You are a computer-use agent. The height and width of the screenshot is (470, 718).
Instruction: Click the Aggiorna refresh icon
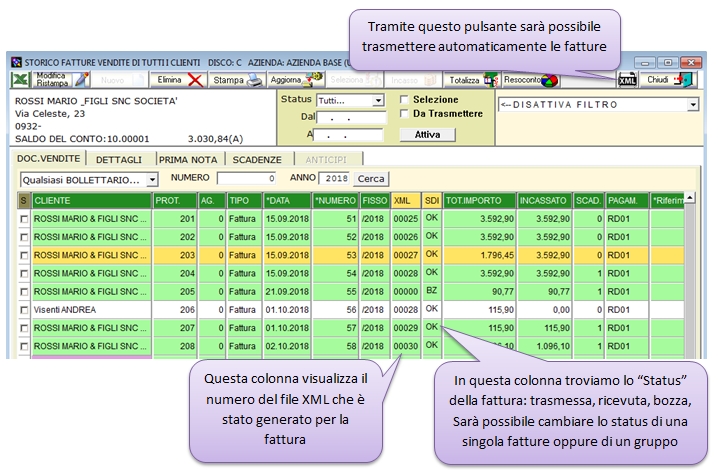click(314, 79)
